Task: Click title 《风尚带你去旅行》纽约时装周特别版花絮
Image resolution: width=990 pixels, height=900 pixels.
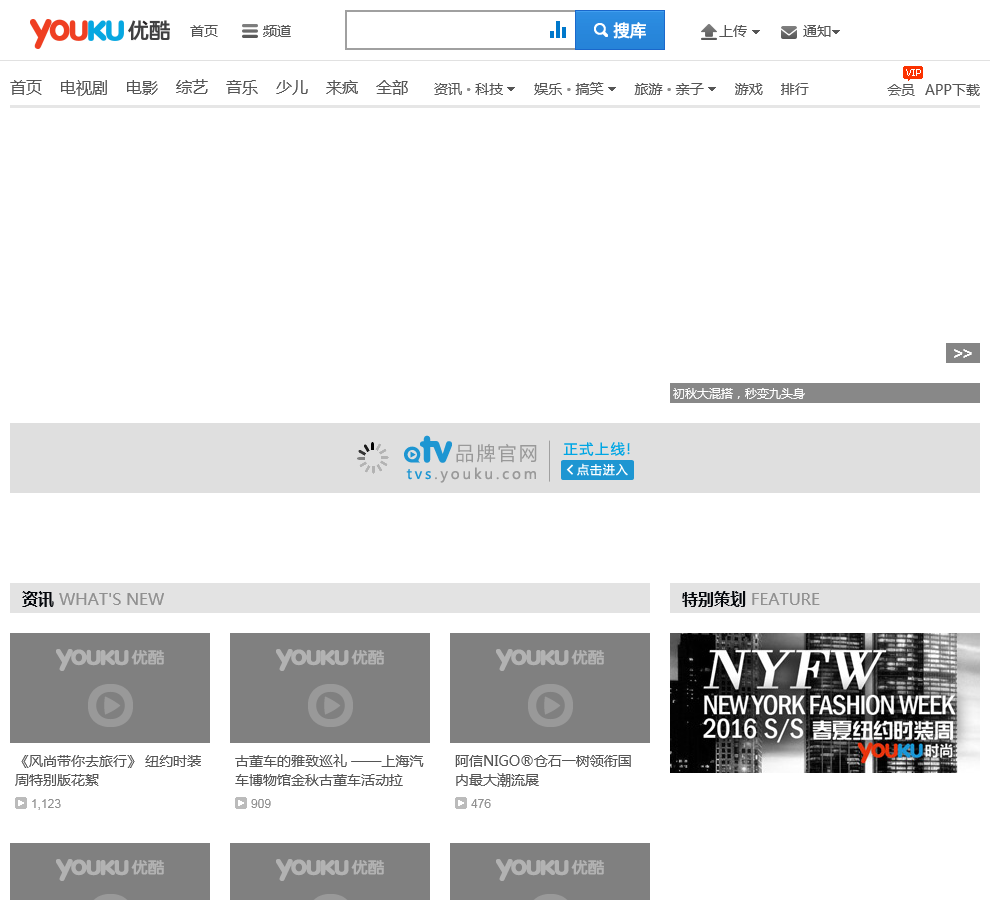Action: [x=109, y=771]
